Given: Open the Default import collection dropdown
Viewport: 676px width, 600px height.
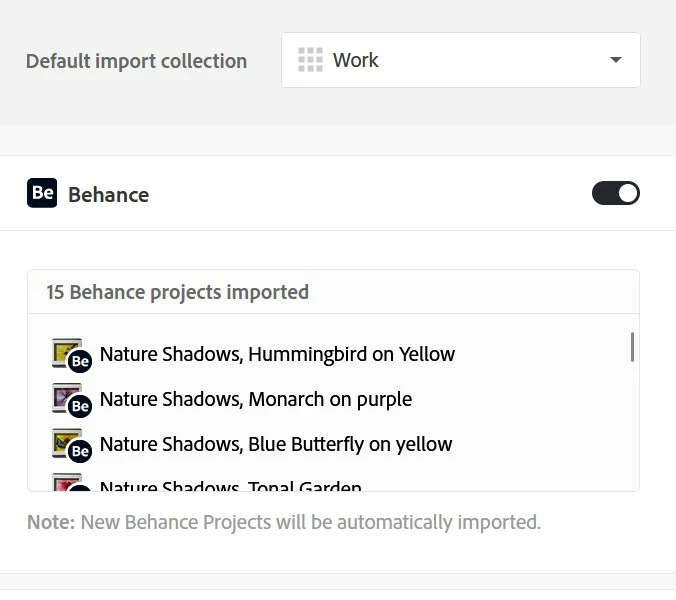Looking at the screenshot, I should [x=460, y=60].
